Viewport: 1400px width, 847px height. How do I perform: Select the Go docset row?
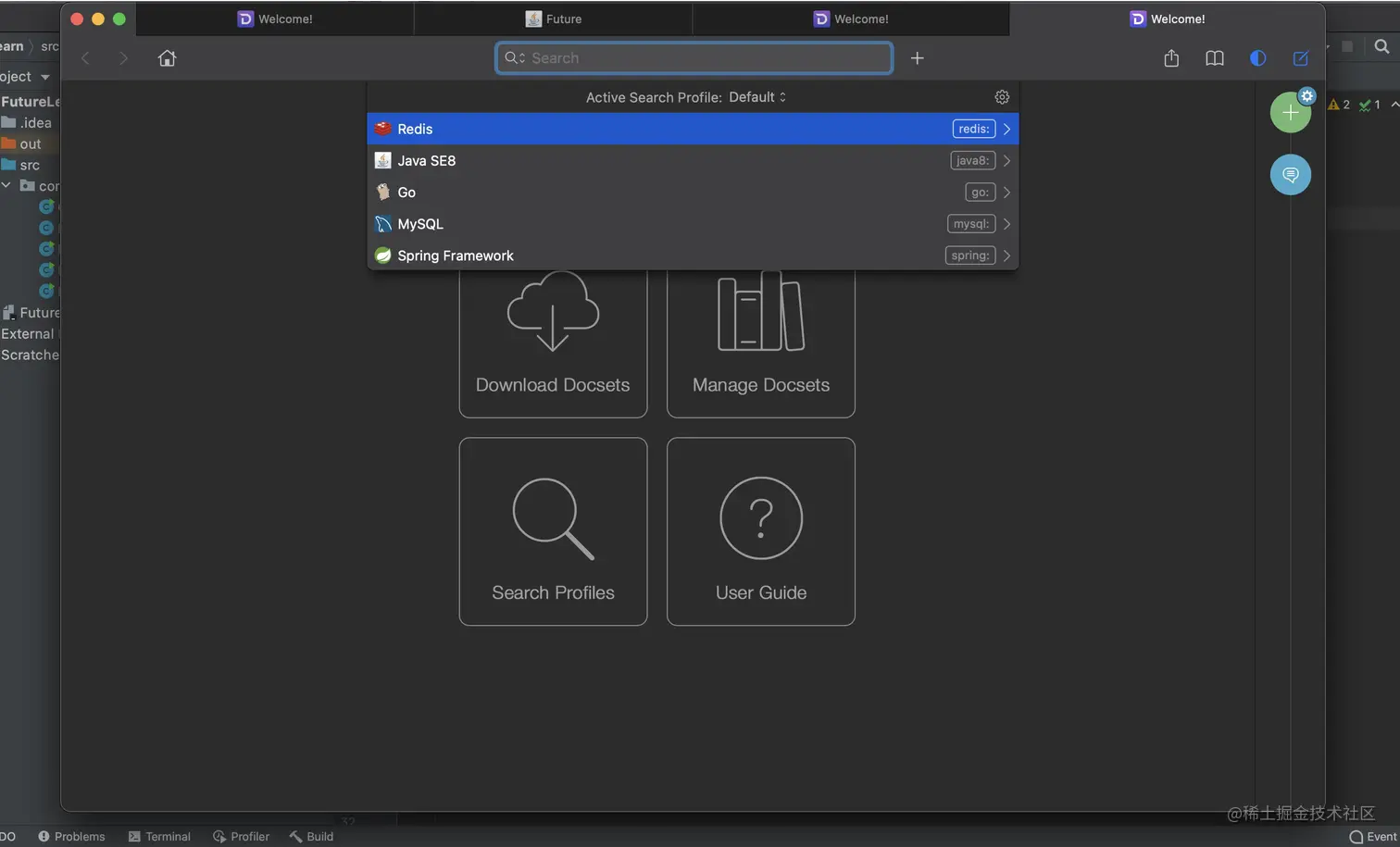[x=693, y=192]
